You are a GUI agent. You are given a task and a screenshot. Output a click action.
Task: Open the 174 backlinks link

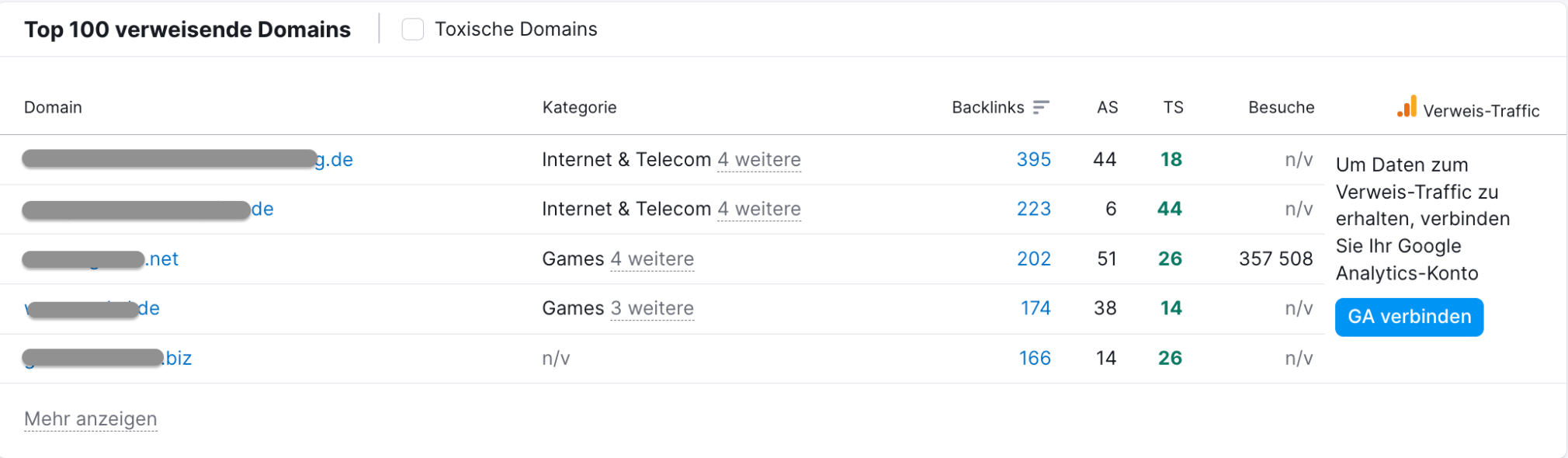point(1036,308)
